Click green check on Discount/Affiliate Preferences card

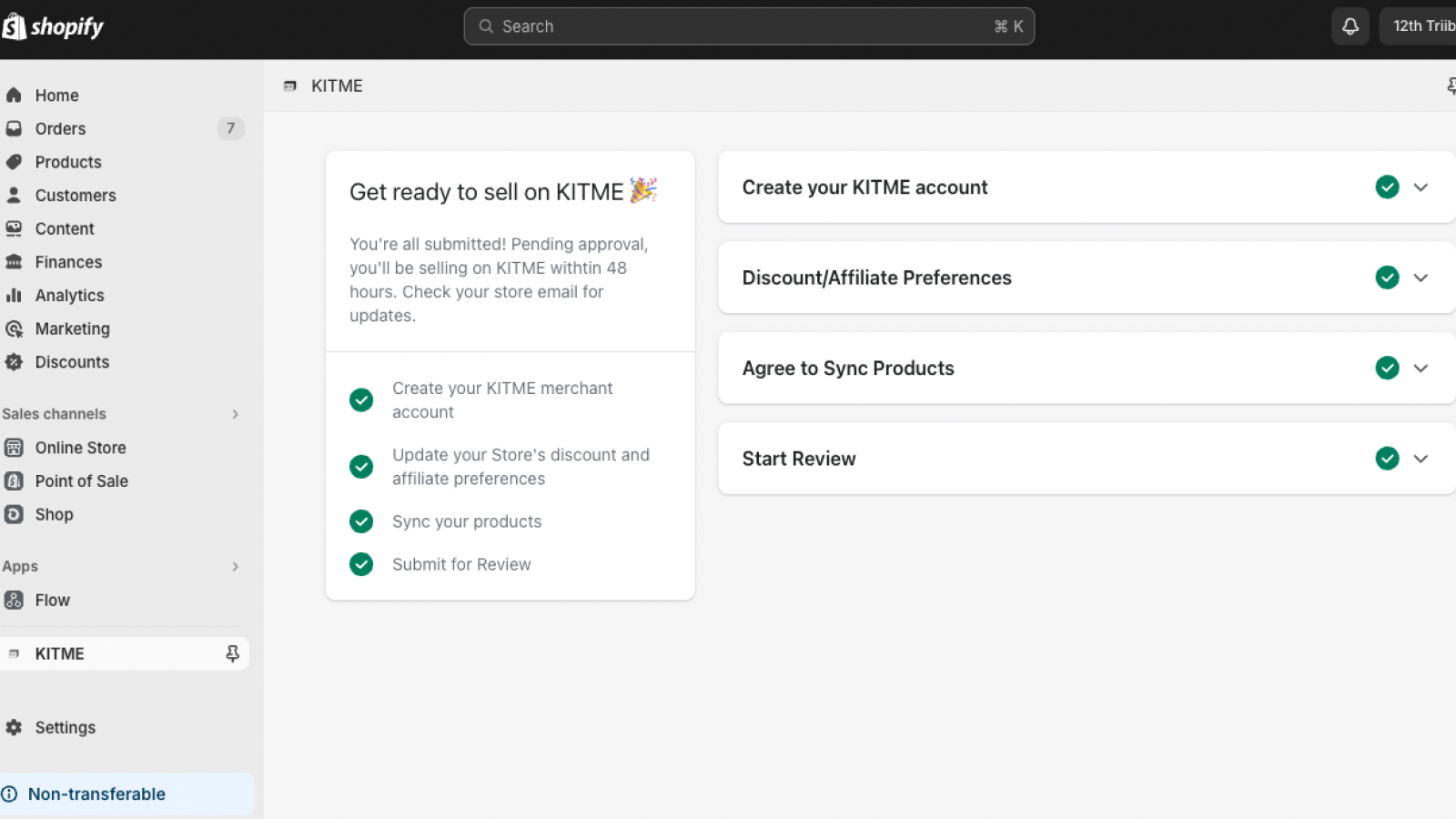(1387, 277)
